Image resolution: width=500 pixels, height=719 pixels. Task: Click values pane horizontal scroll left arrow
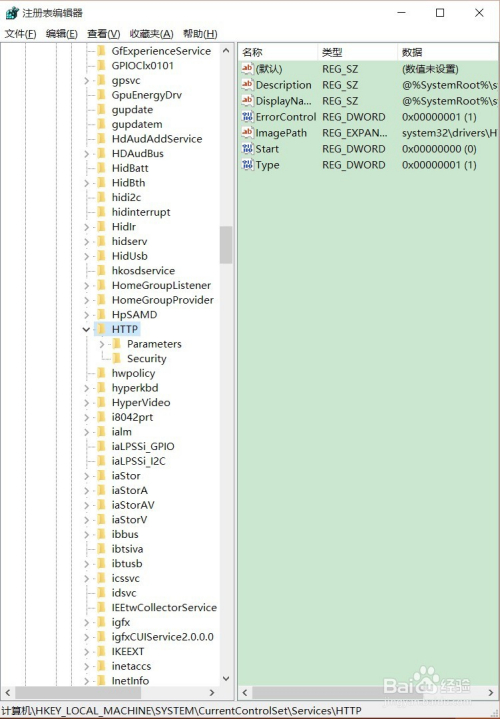[244, 692]
